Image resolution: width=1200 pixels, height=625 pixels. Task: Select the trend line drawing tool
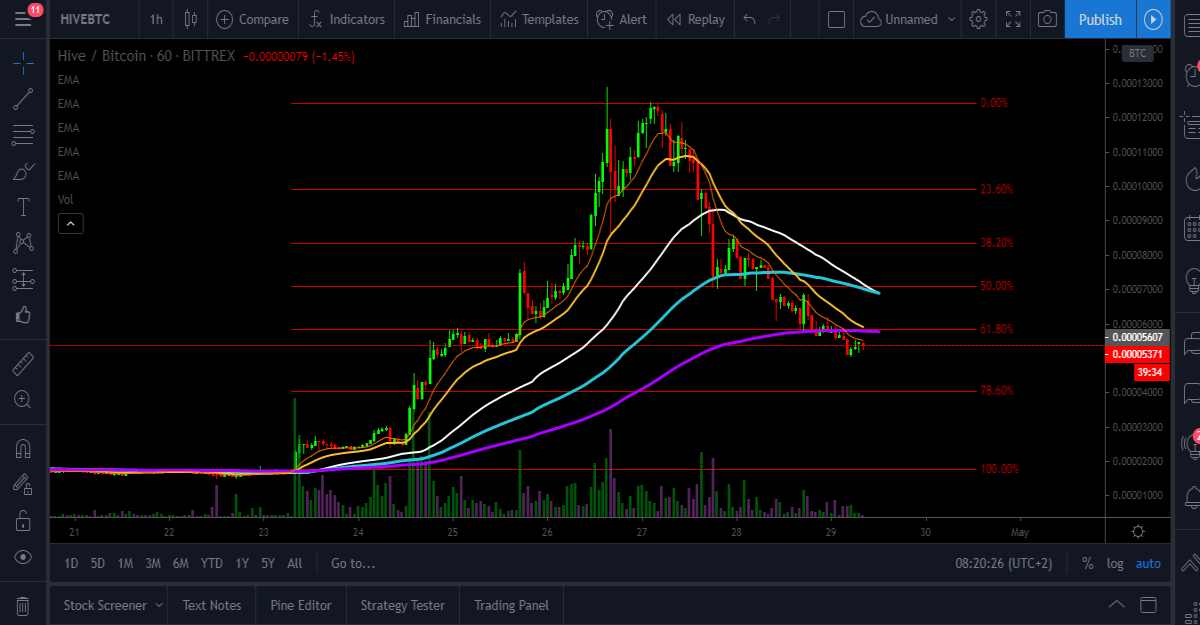pos(23,99)
